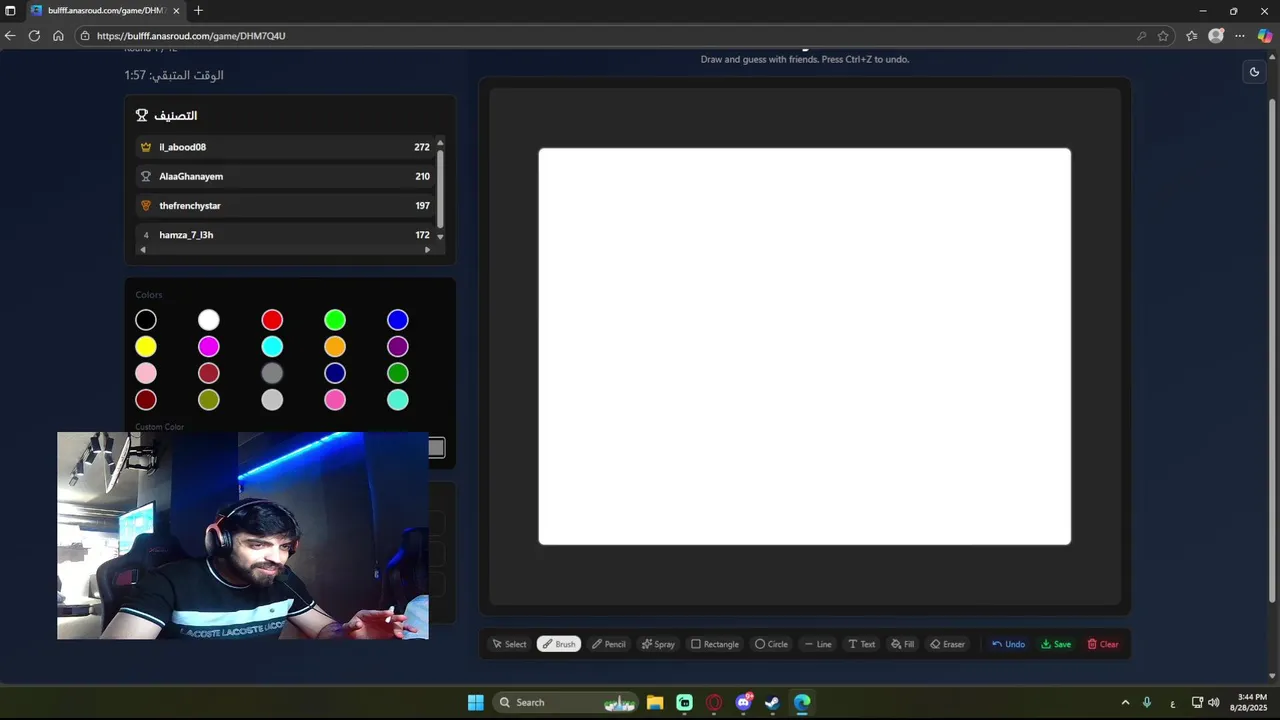The width and height of the screenshot is (1280, 720).
Task: Click the taskbar Search box
Action: tap(566, 702)
